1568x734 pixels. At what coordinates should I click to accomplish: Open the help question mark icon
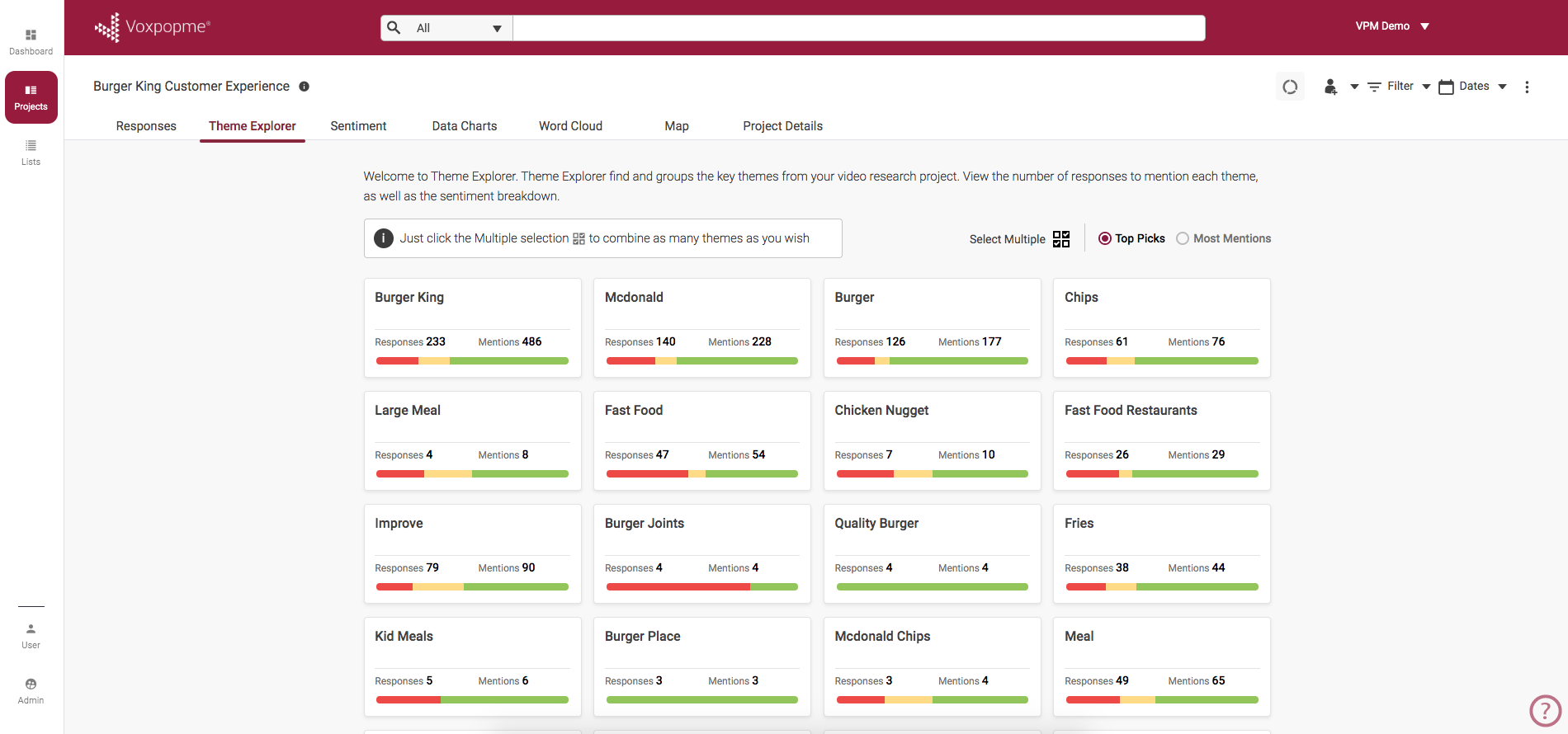[1545, 710]
